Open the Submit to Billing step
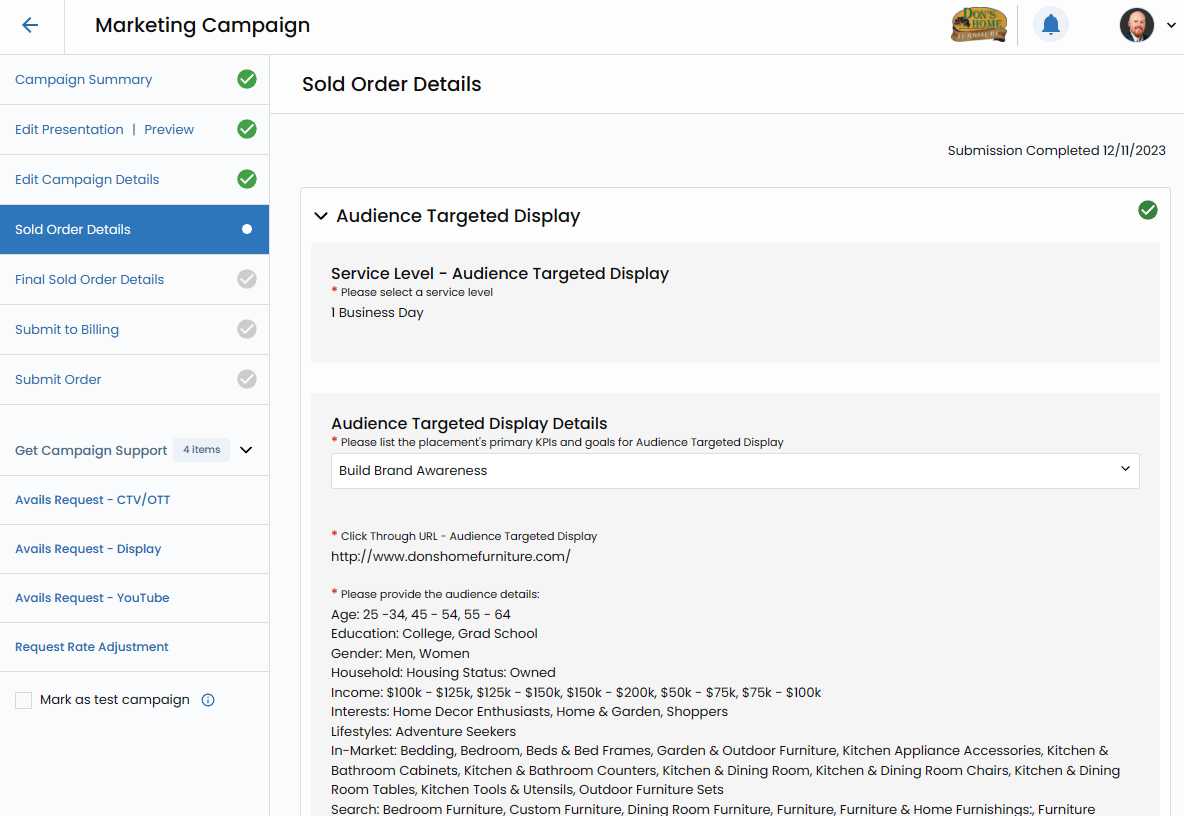Screen dimensions: 1184x816 pos(67,329)
